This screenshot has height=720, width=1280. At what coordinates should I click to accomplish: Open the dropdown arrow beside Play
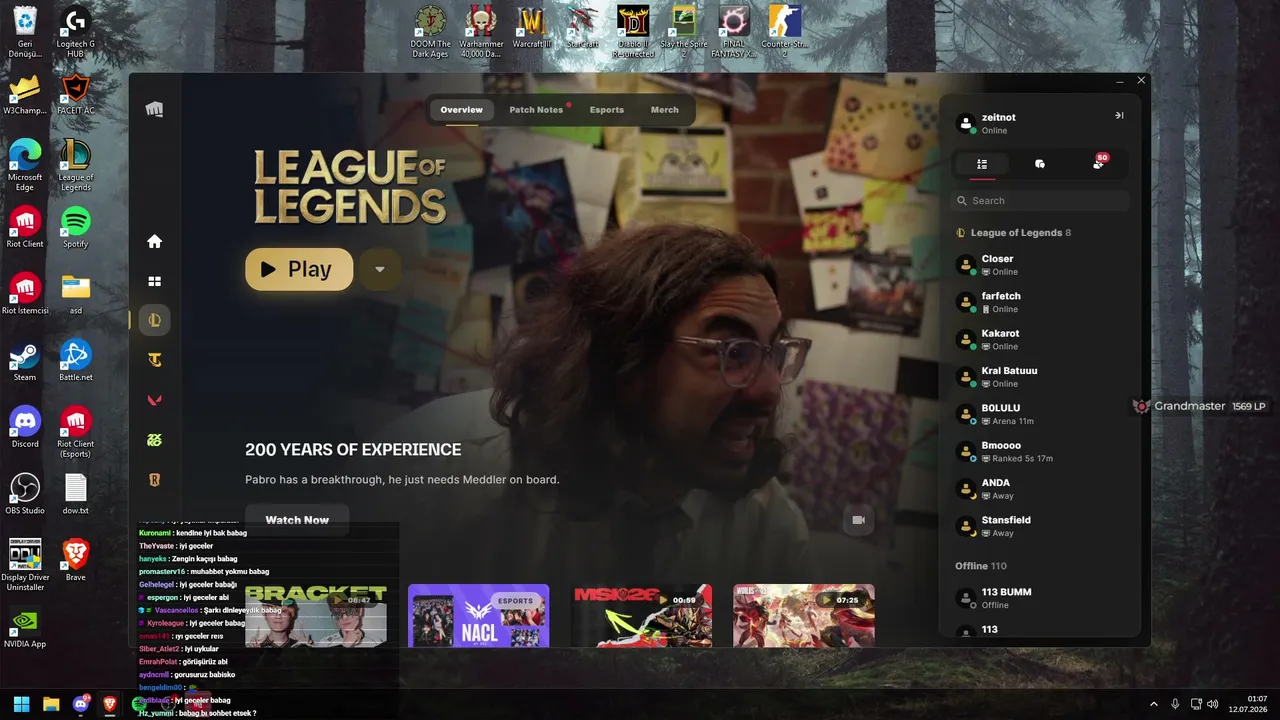(x=379, y=269)
